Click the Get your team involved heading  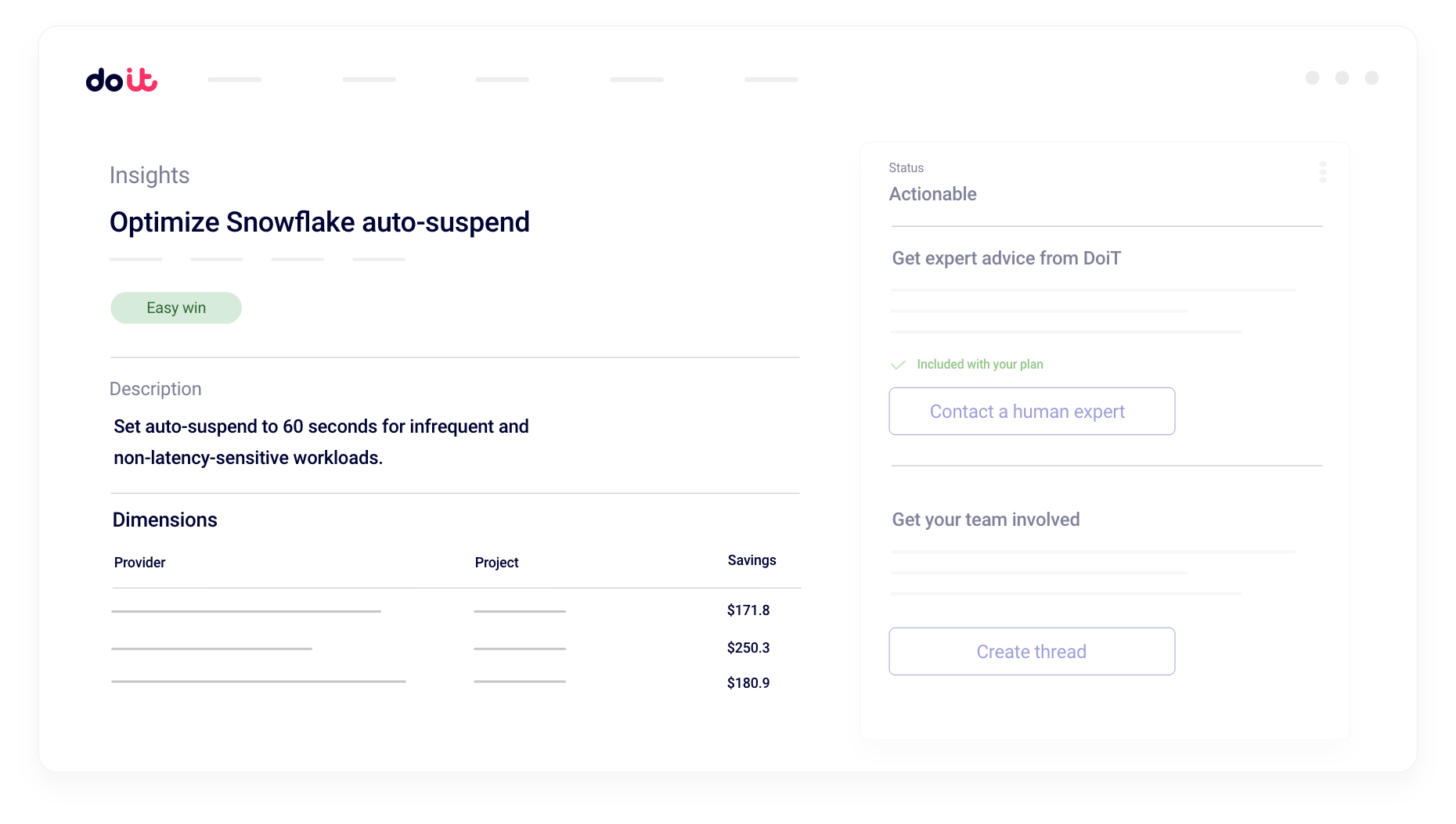(986, 520)
